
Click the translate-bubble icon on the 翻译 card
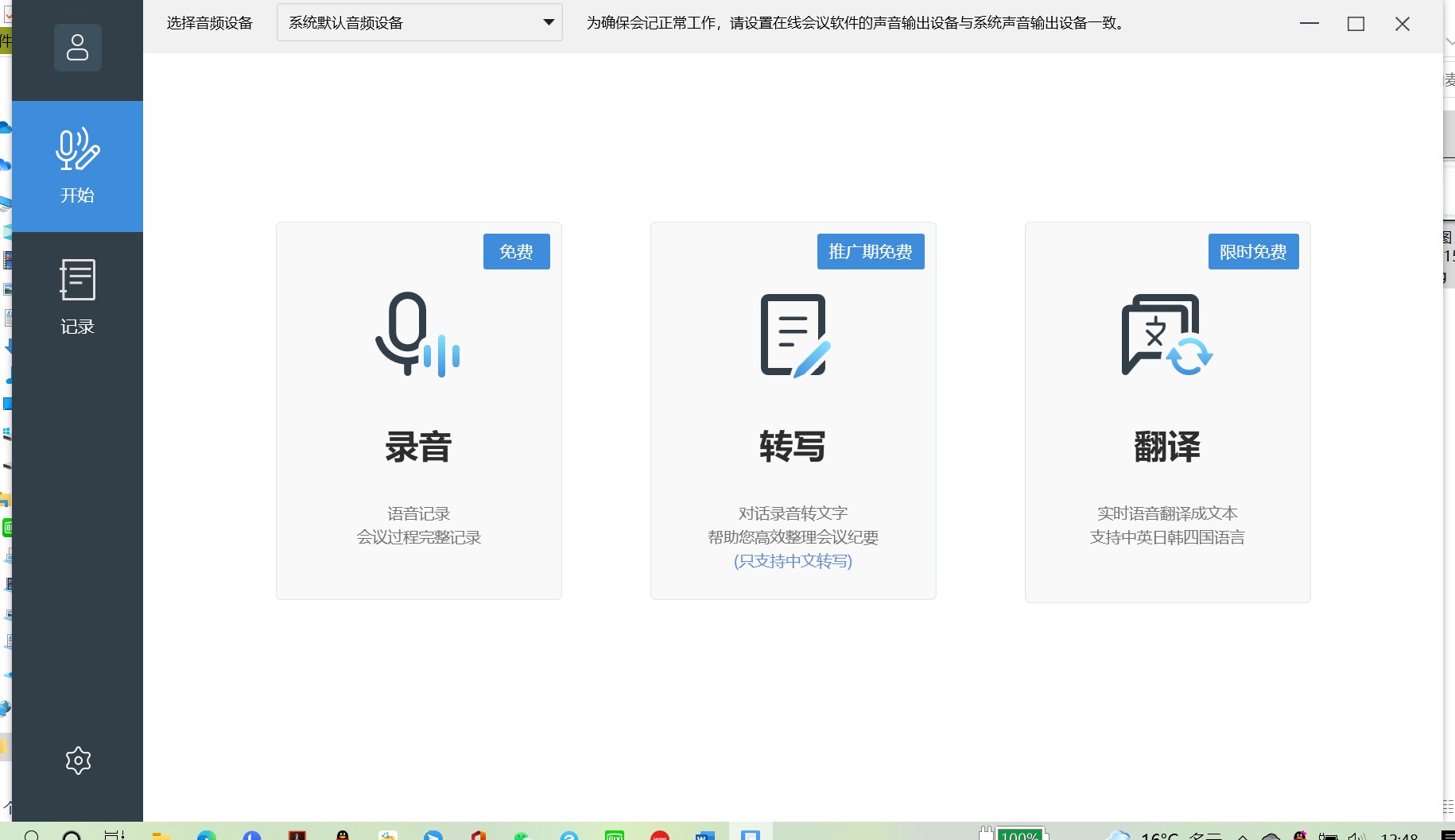[1166, 335]
